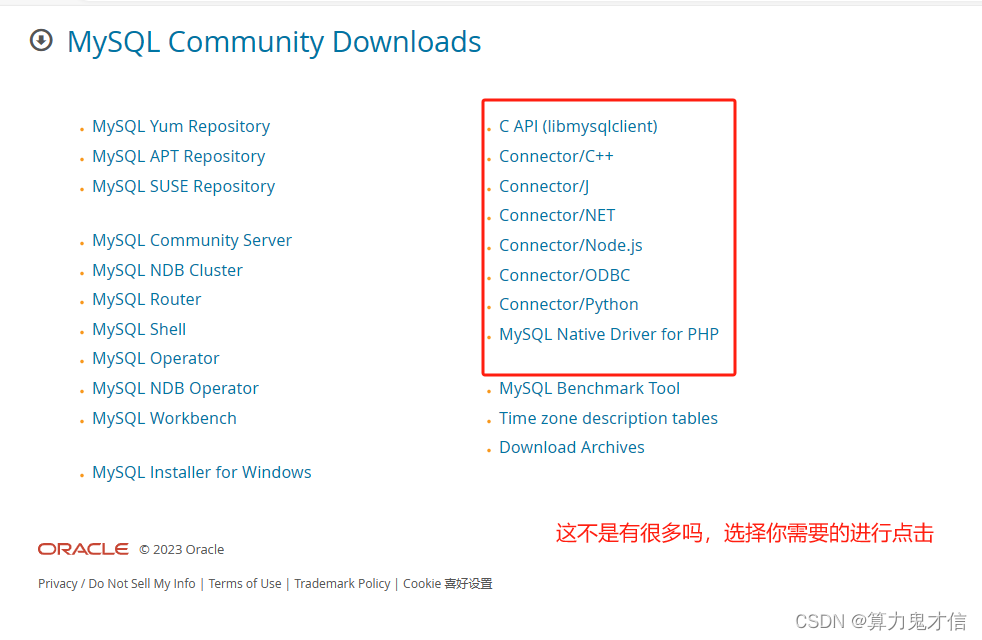
Task: Click MySQL Workbench download link
Action: tap(164, 418)
